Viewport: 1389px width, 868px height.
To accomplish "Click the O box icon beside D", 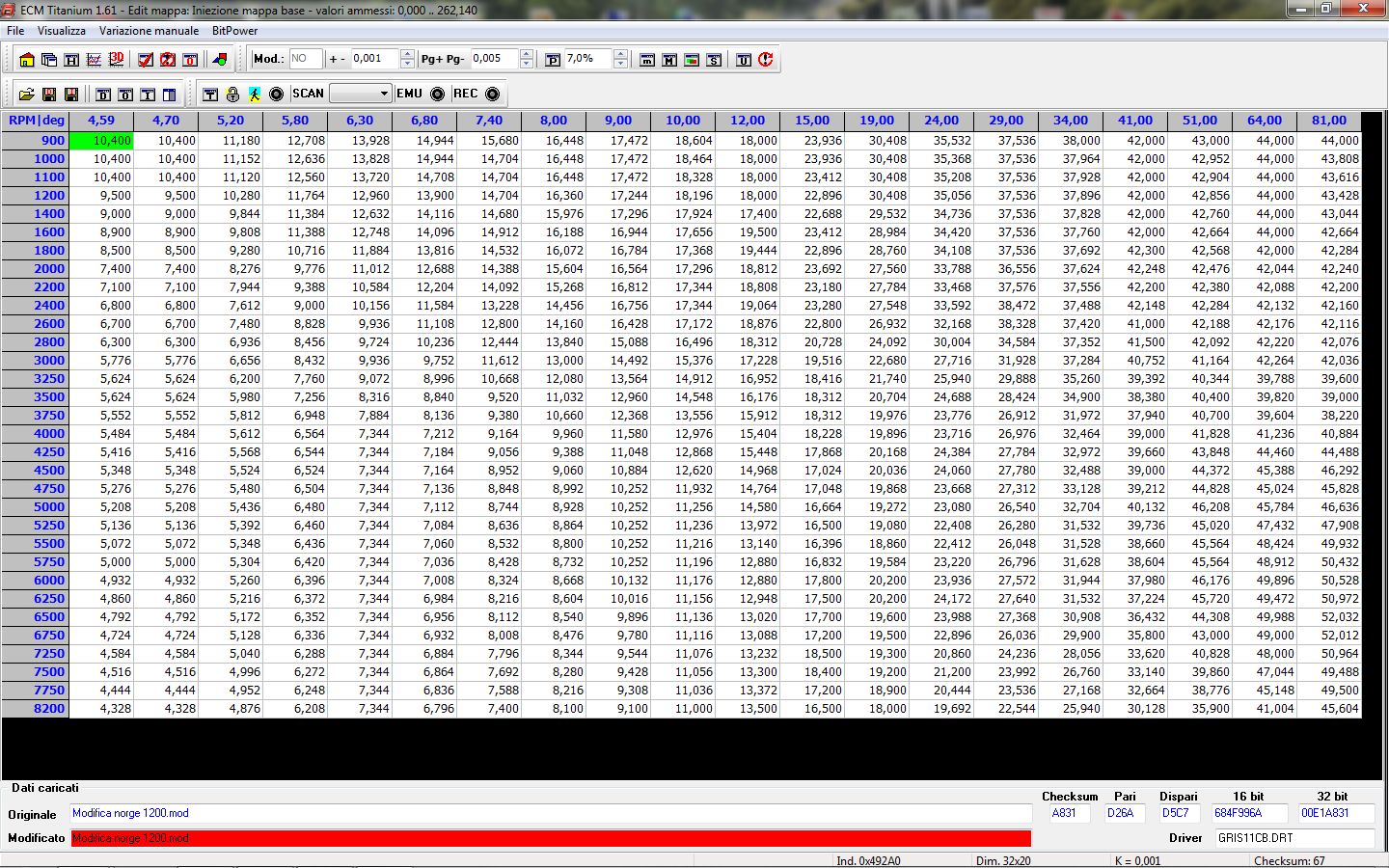I will coord(125,95).
